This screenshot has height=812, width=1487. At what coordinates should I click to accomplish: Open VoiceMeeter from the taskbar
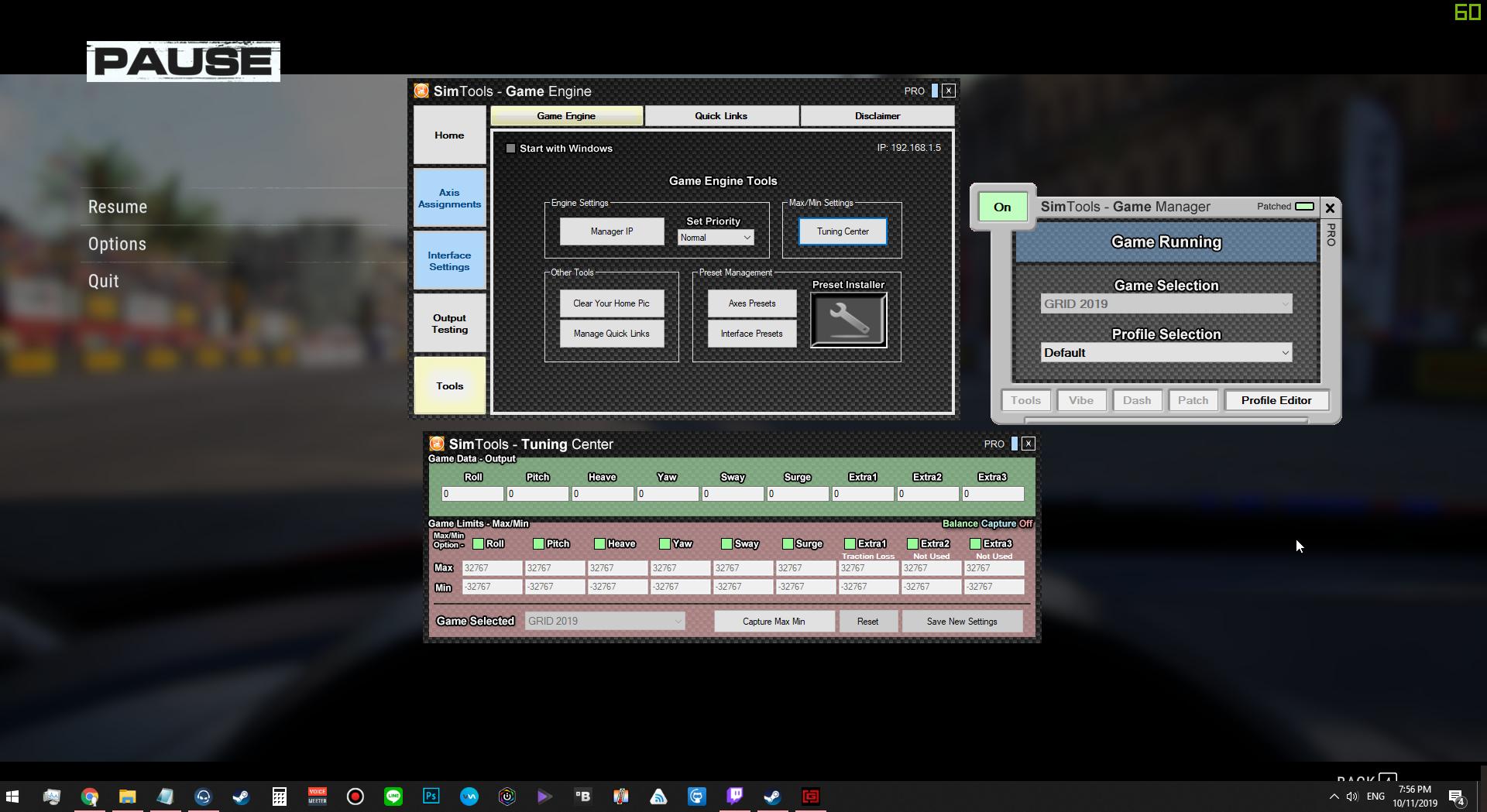point(318,796)
